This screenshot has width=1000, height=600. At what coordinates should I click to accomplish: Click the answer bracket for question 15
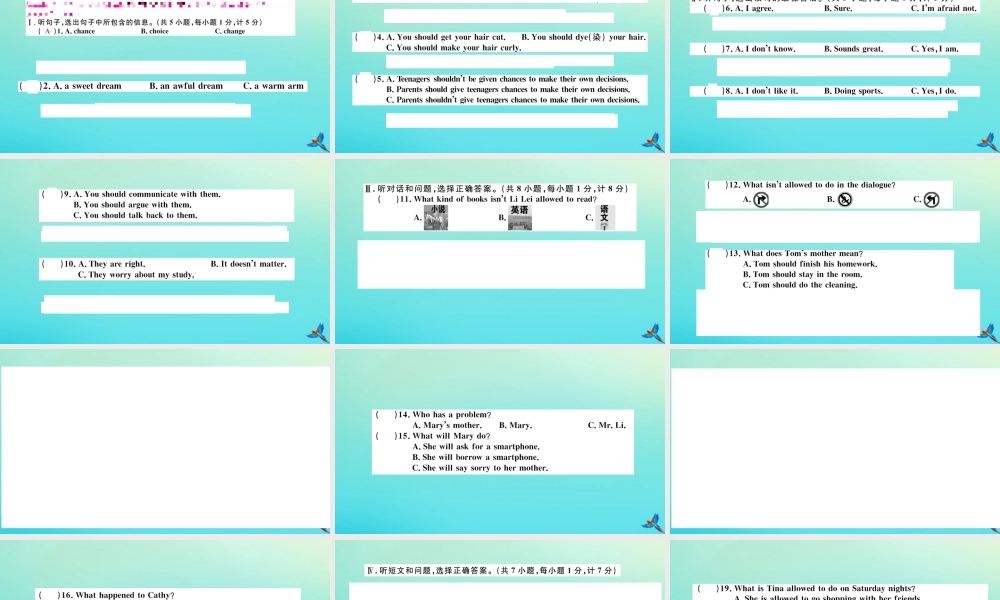[386, 436]
